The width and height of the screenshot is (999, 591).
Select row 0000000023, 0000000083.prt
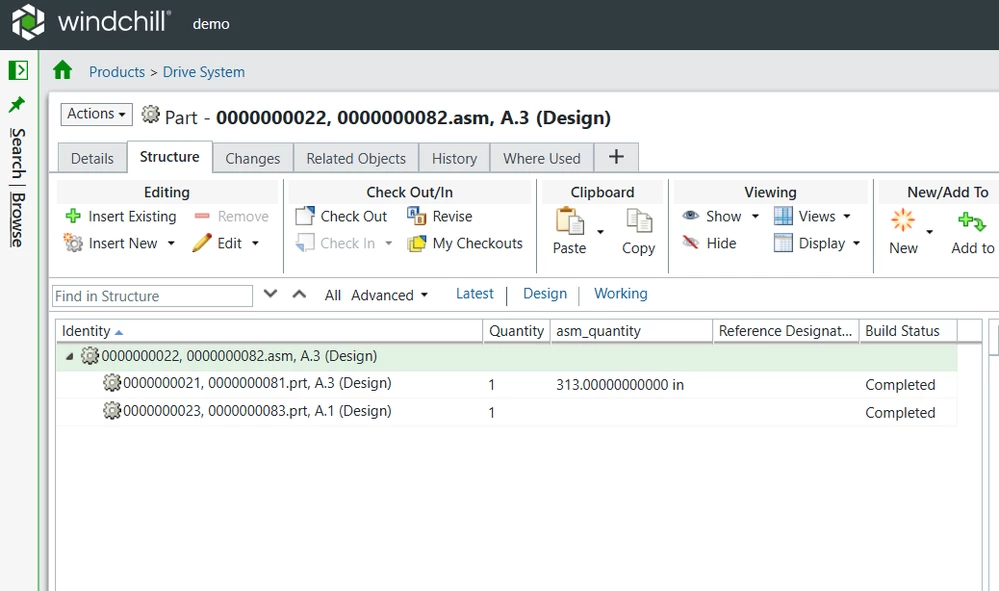click(x=507, y=412)
